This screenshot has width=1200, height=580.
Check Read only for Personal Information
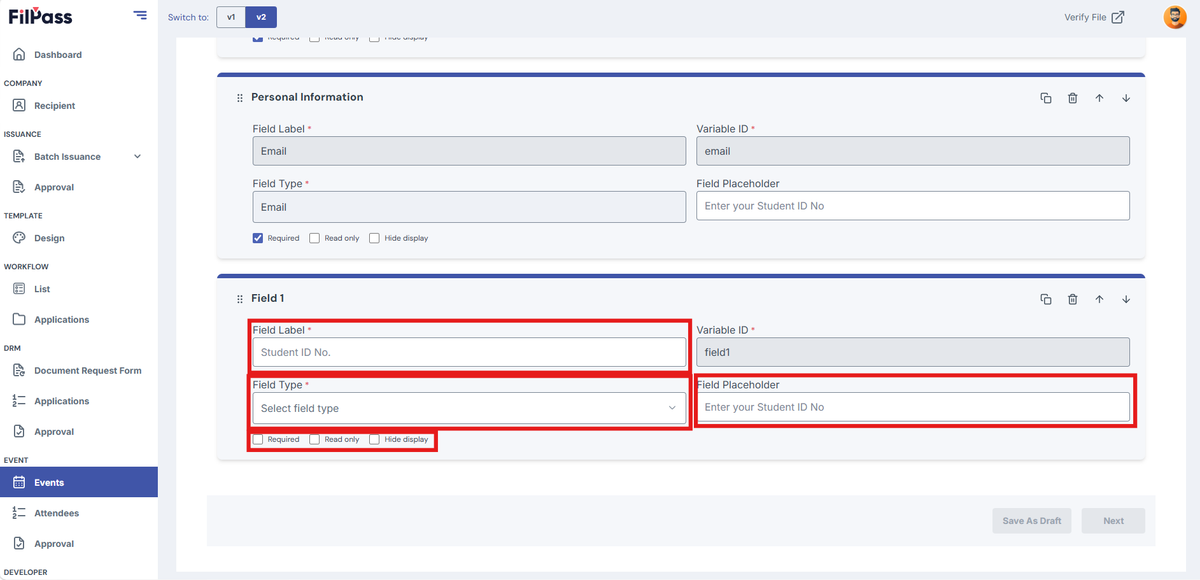click(314, 238)
